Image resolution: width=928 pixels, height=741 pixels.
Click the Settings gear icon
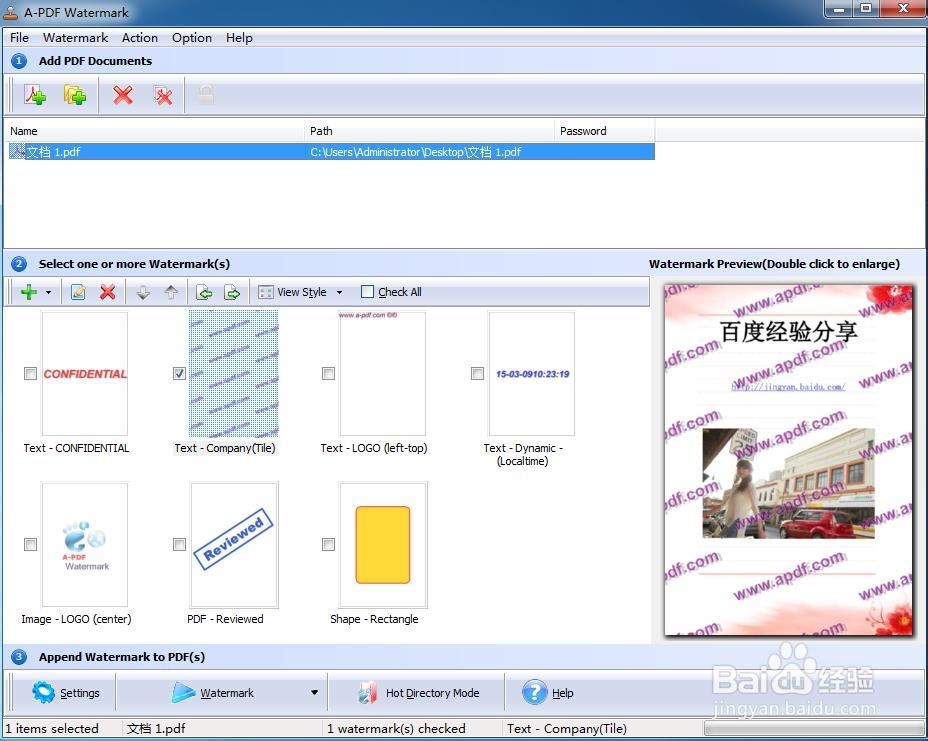point(43,692)
